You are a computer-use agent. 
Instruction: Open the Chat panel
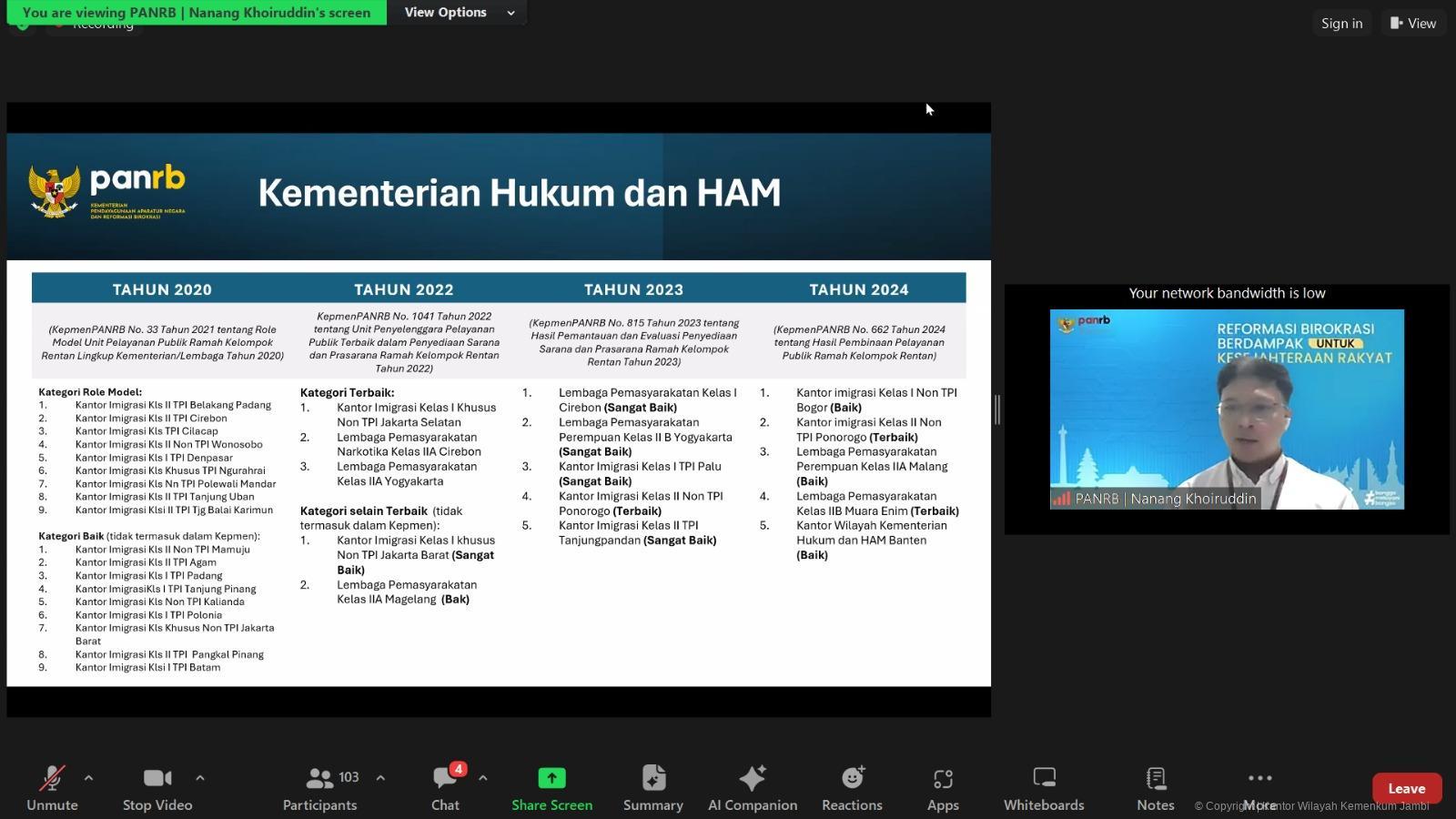445,788
